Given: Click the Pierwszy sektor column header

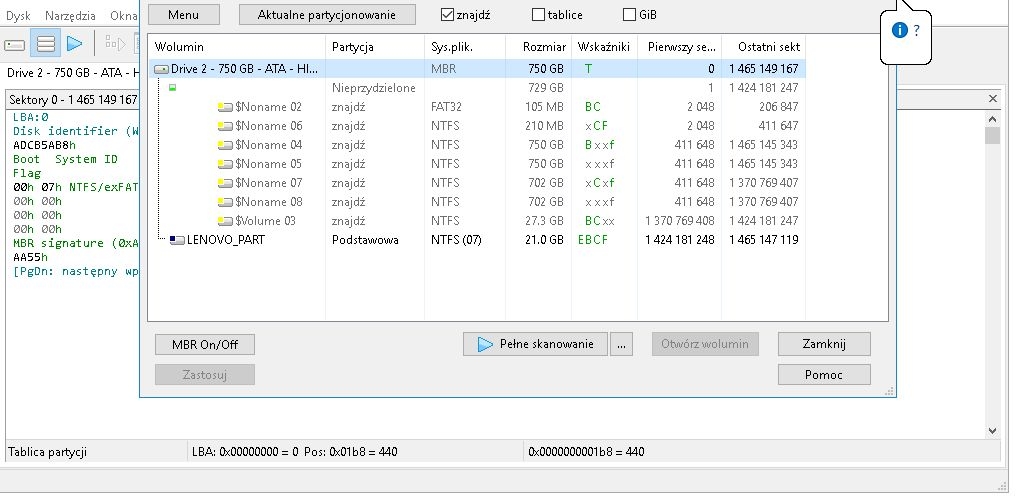Looking at the screenshot, I should 679,47.
